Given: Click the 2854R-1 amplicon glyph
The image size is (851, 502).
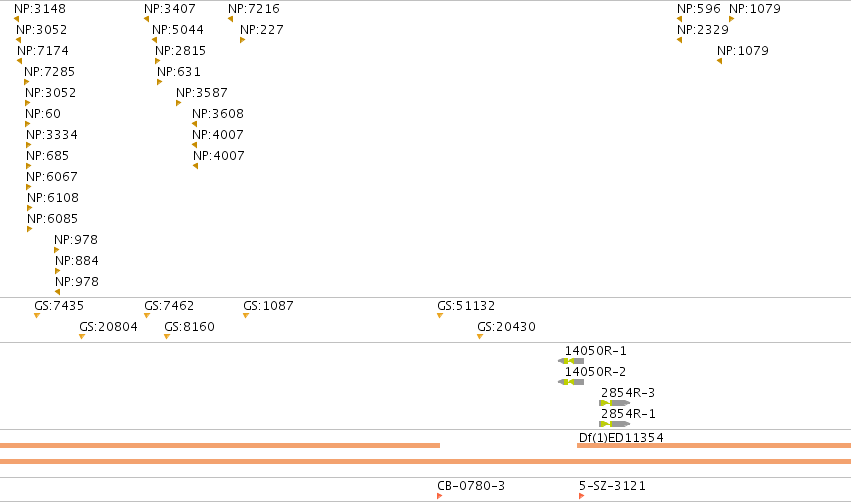Looking at the screenshot, I should pos(614,424).
